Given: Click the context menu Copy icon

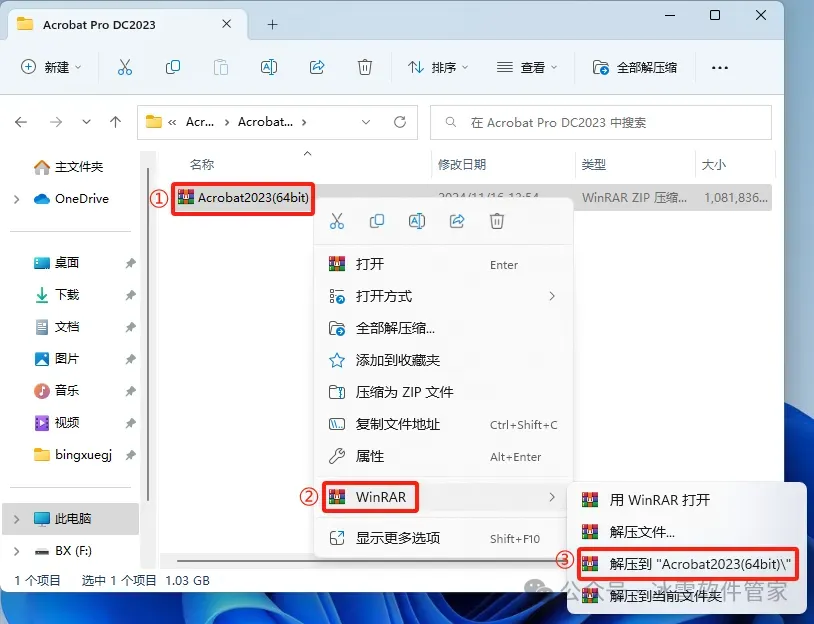Looking at the screenshot, I should 377,221.
